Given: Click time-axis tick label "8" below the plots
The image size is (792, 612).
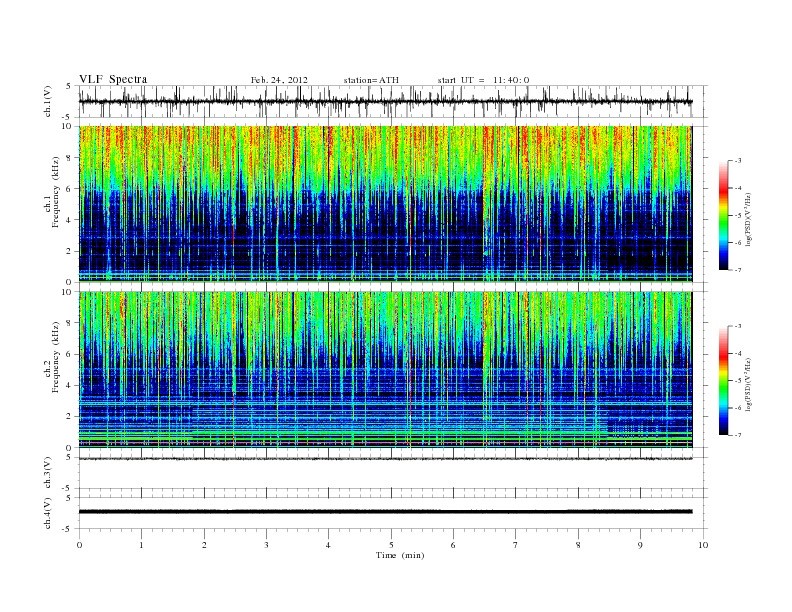Looking at the screenshot, I should (578, 545).
